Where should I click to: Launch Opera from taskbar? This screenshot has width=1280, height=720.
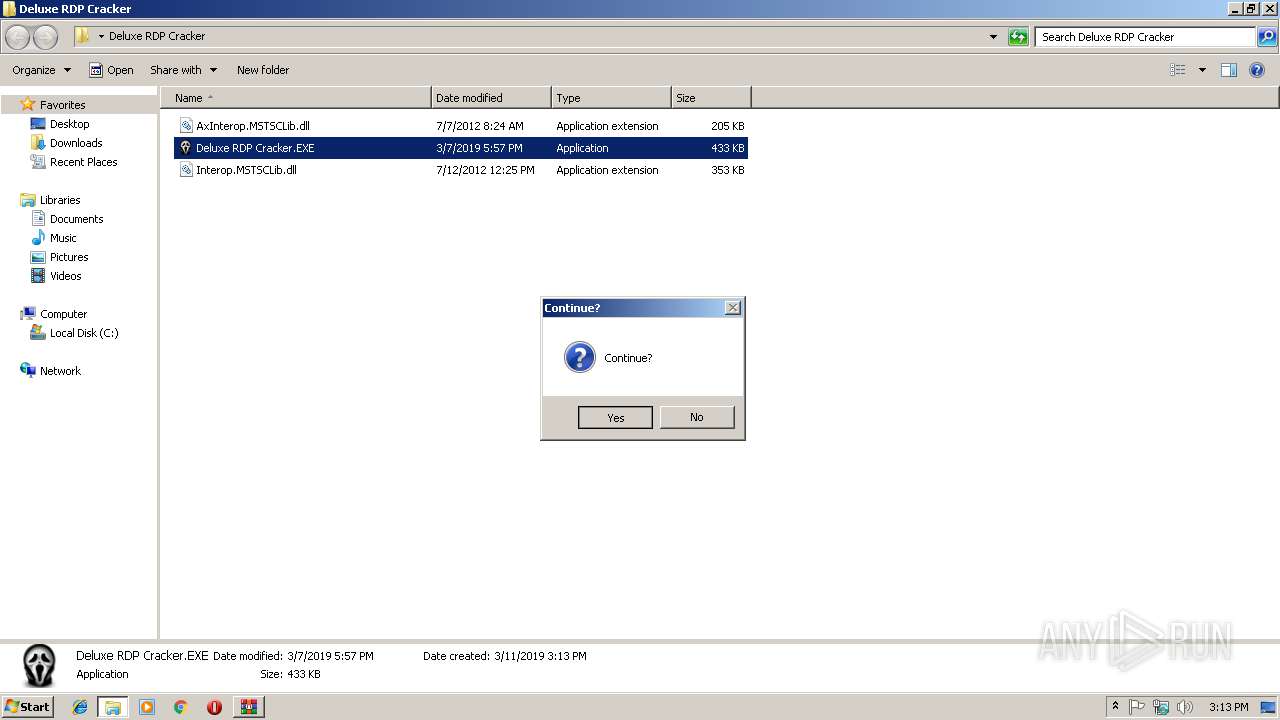214,707
